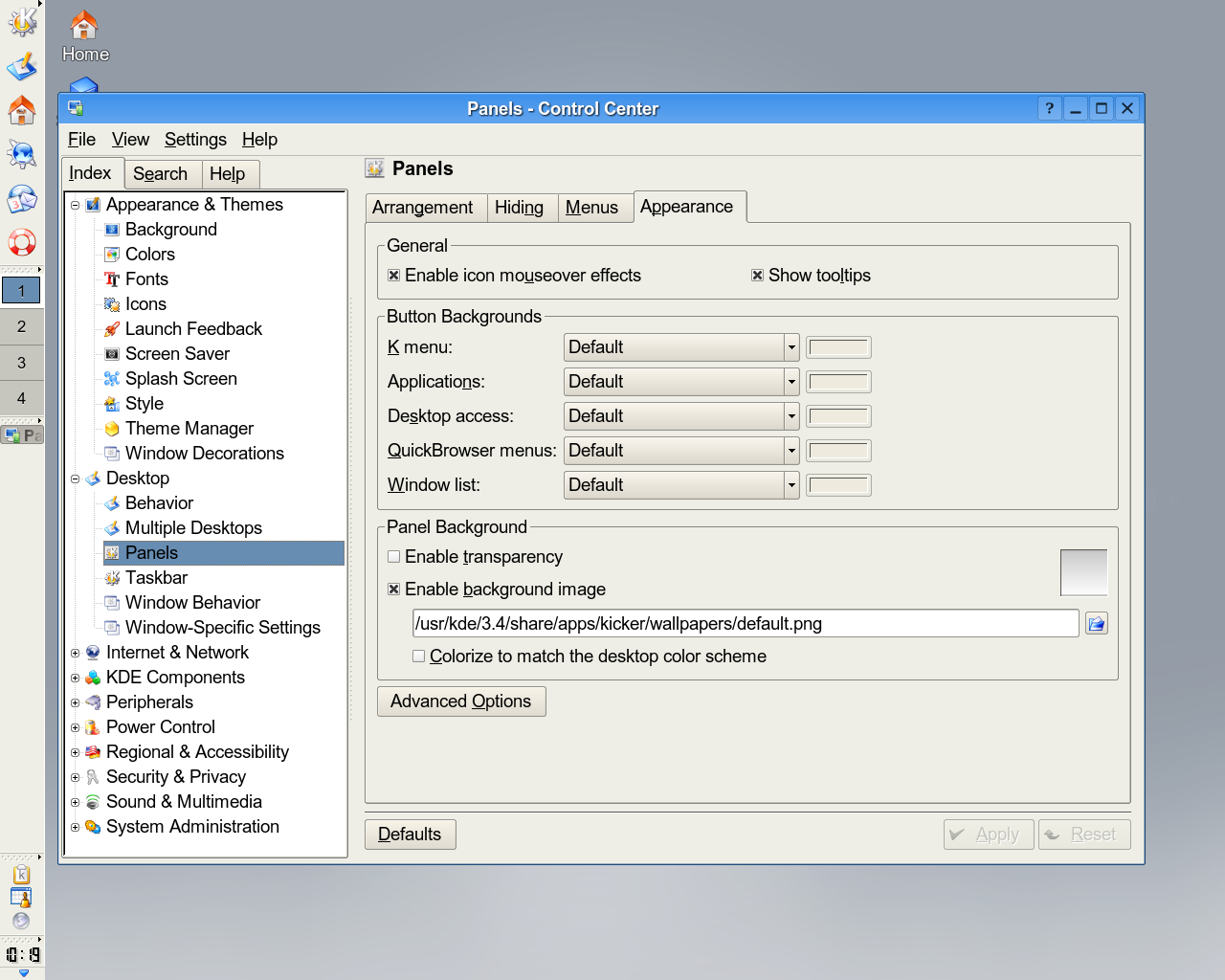This screenshot has width=1225, height=980.
Task: Switch to the Search tab in sidebar
Action: [x=161, y=174]
